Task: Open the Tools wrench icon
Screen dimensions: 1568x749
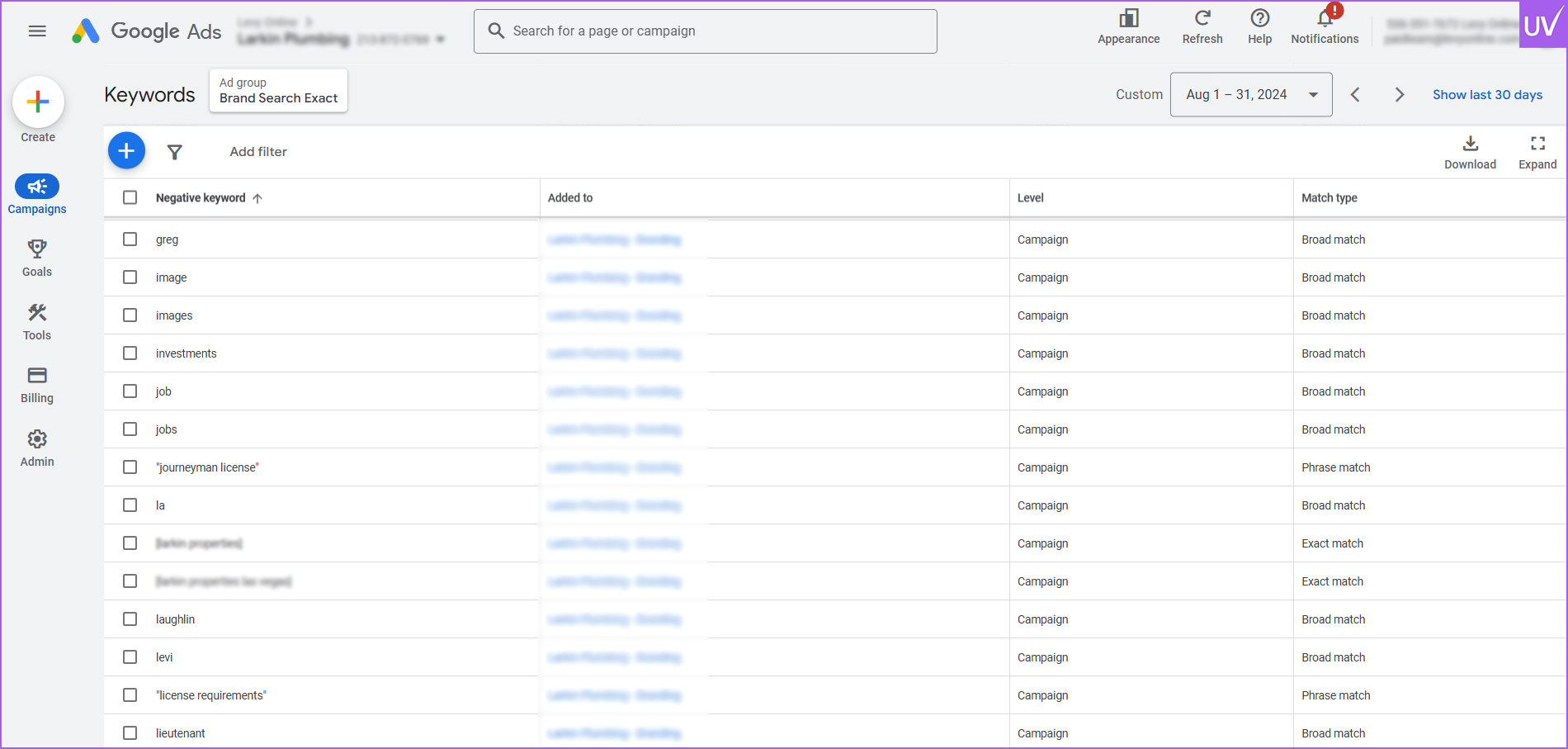Action: (x=37, y=313)
